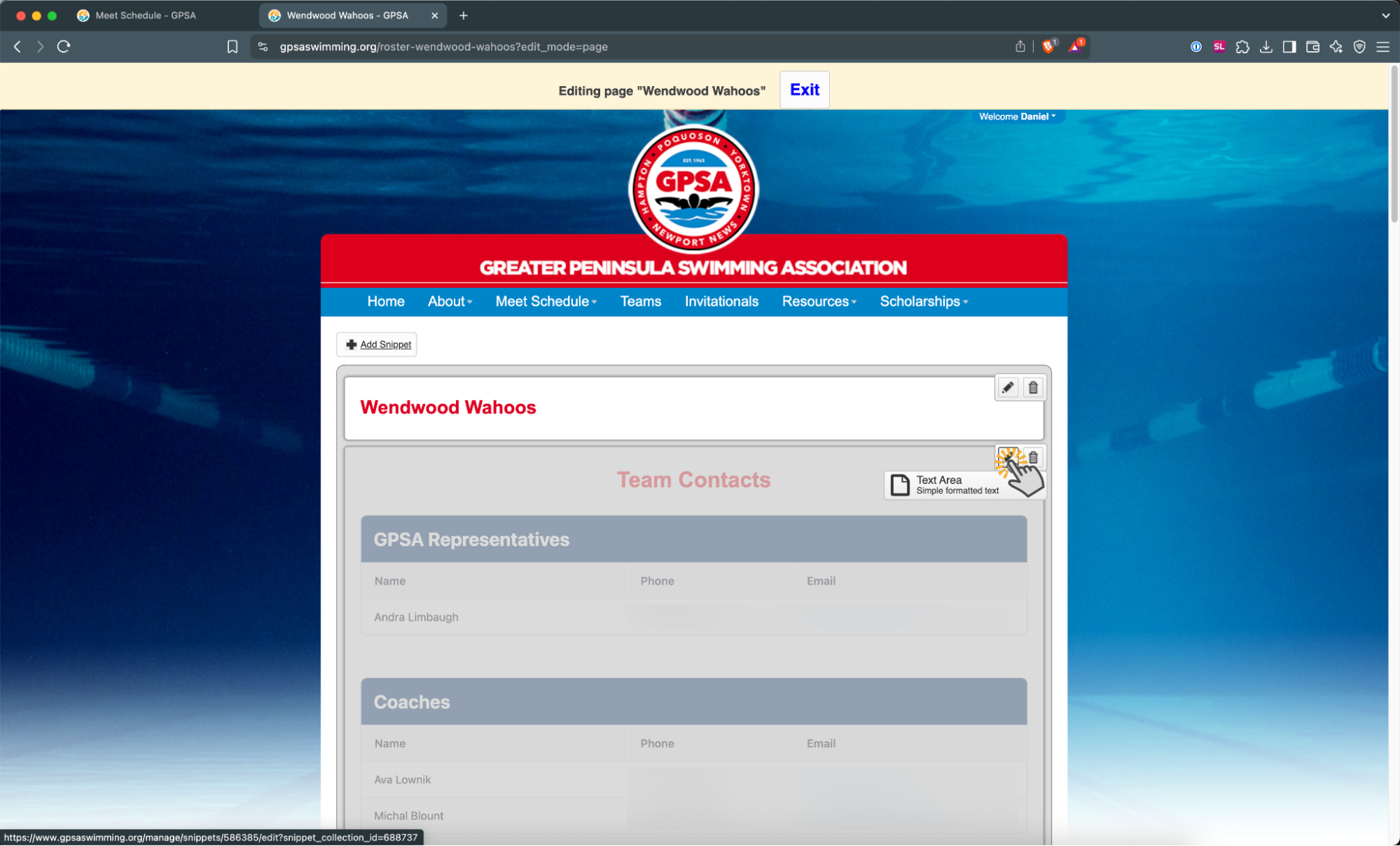Click the Exit editing button
The height and width of the screenshot is (846, 1400).
[804, 90]
